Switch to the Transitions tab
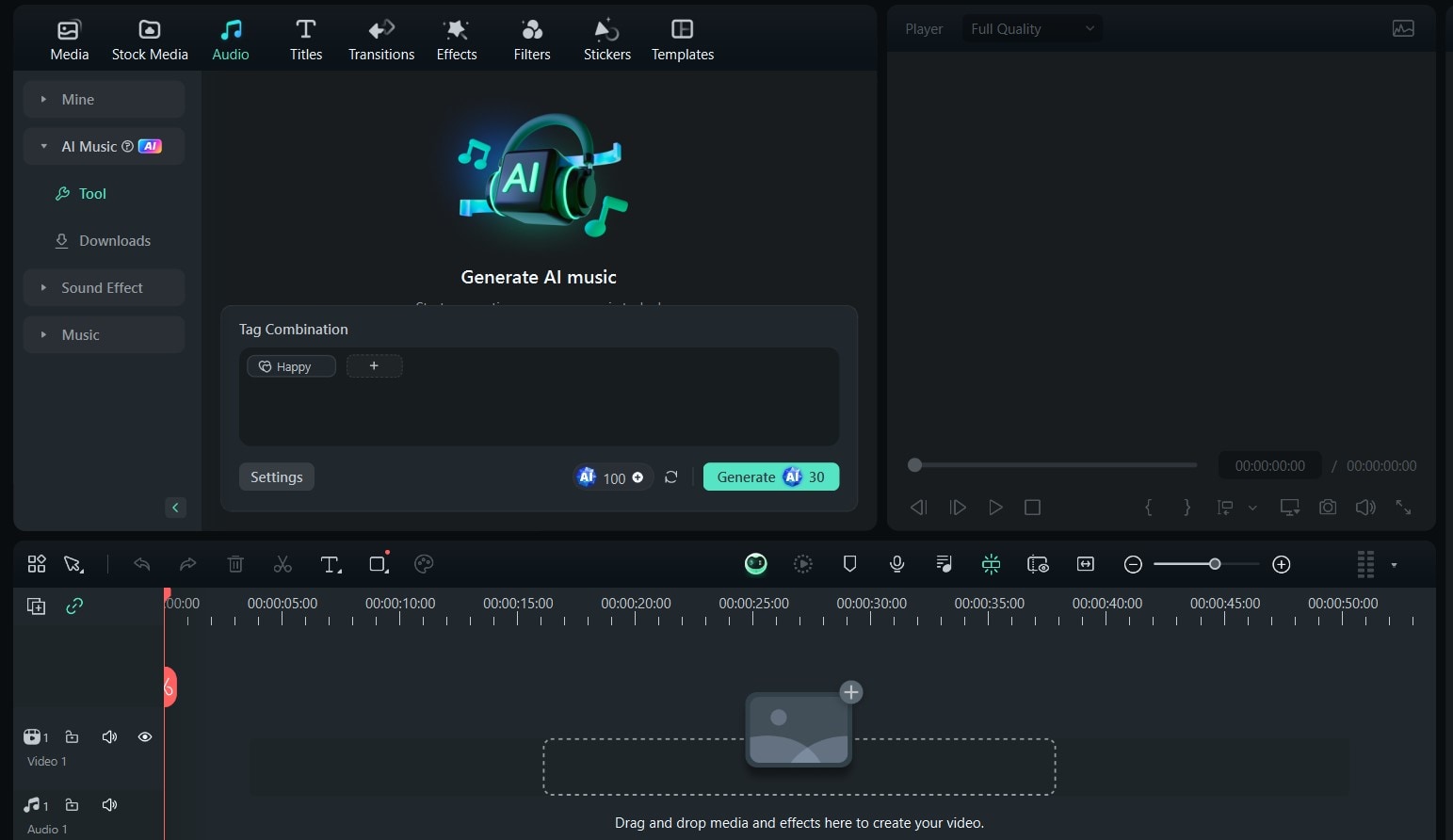 381,40
